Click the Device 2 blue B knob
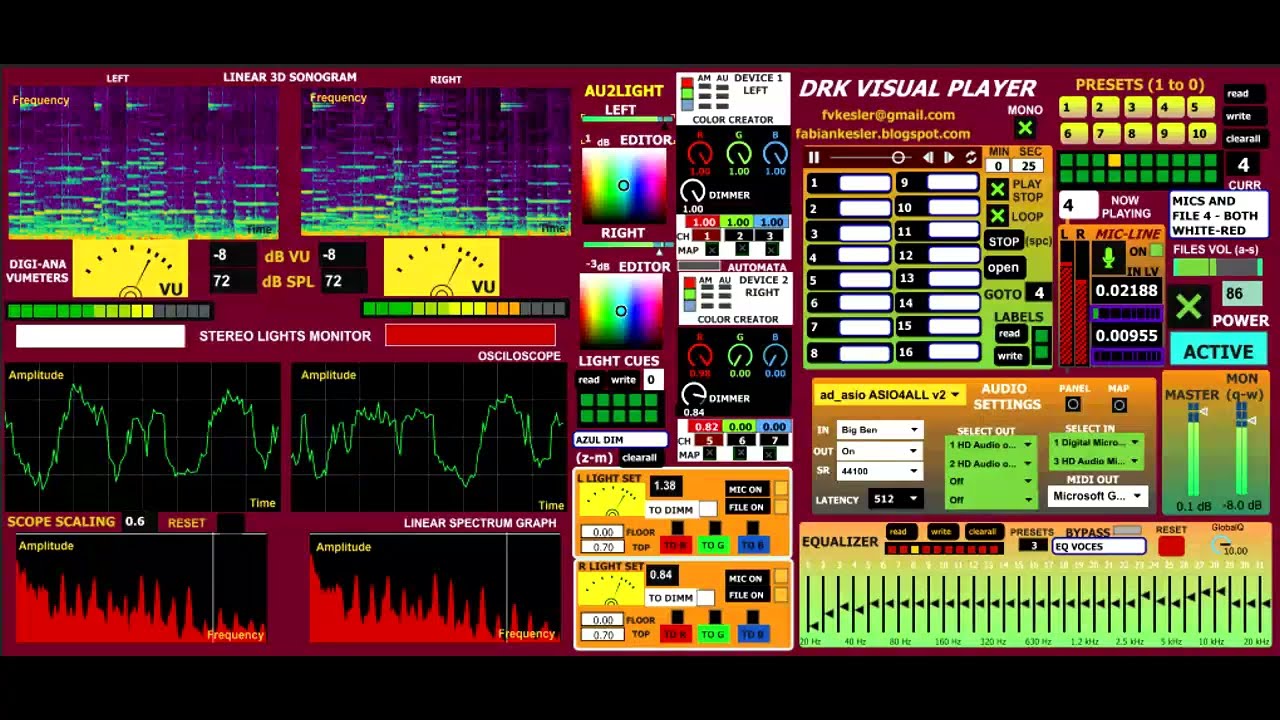The image size is (1280, 720). point(775,354)
